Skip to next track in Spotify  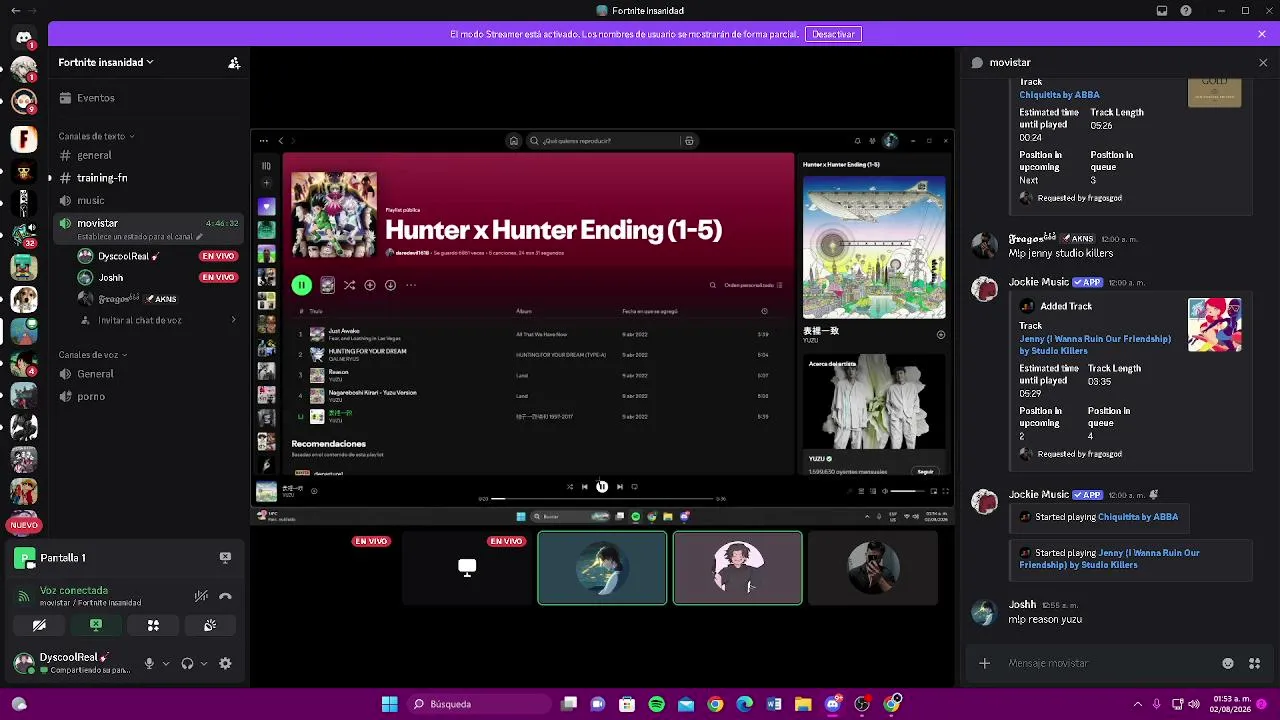[x=619, y=487]
